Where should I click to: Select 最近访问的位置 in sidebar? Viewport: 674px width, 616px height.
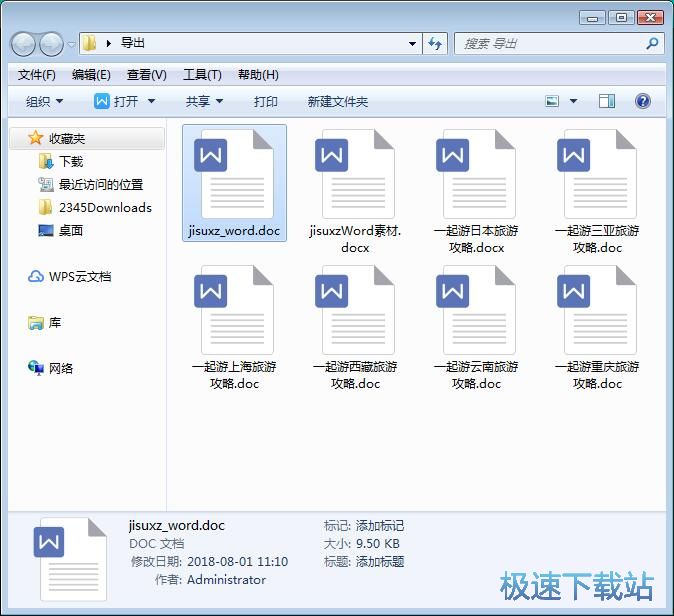(101, 185)
